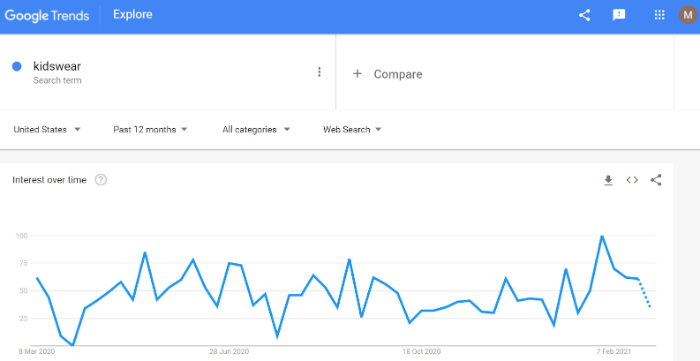Click the blue kidswear color dot
Image resolution: width=700 pixels, height=361 pixels.
17,67
